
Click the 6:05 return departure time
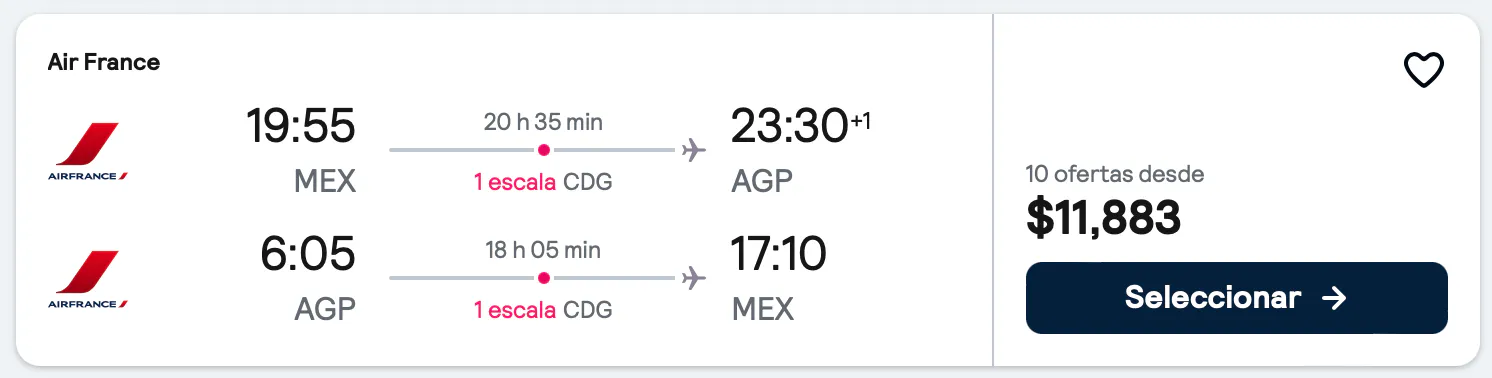point(308,254)
